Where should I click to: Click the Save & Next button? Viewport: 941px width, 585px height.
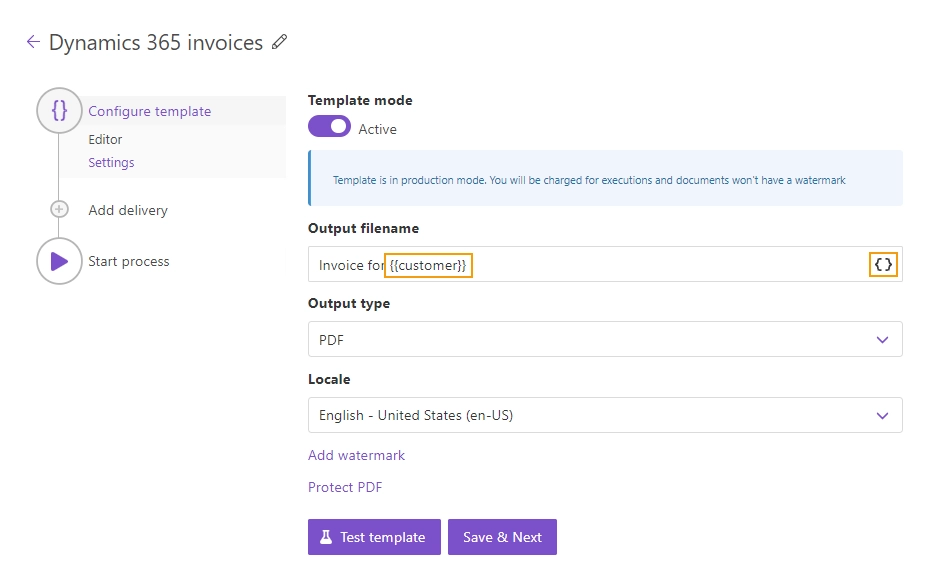coord(502,537)
